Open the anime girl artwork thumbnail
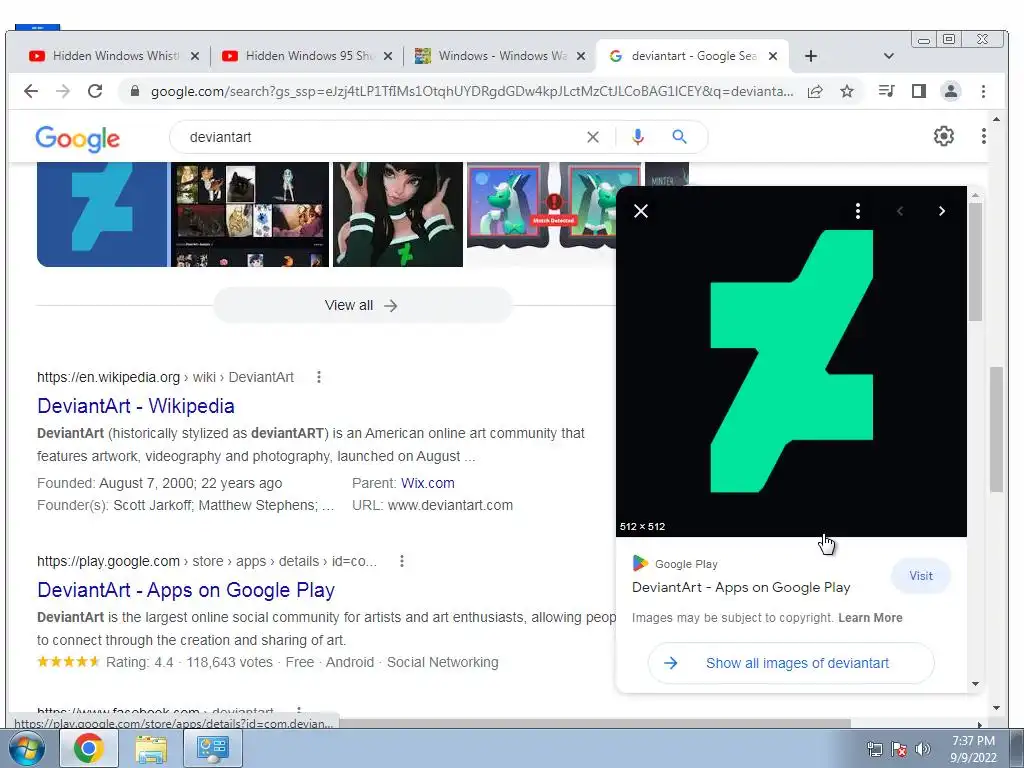Screen dimensions: 1024x768 (398, 214)
